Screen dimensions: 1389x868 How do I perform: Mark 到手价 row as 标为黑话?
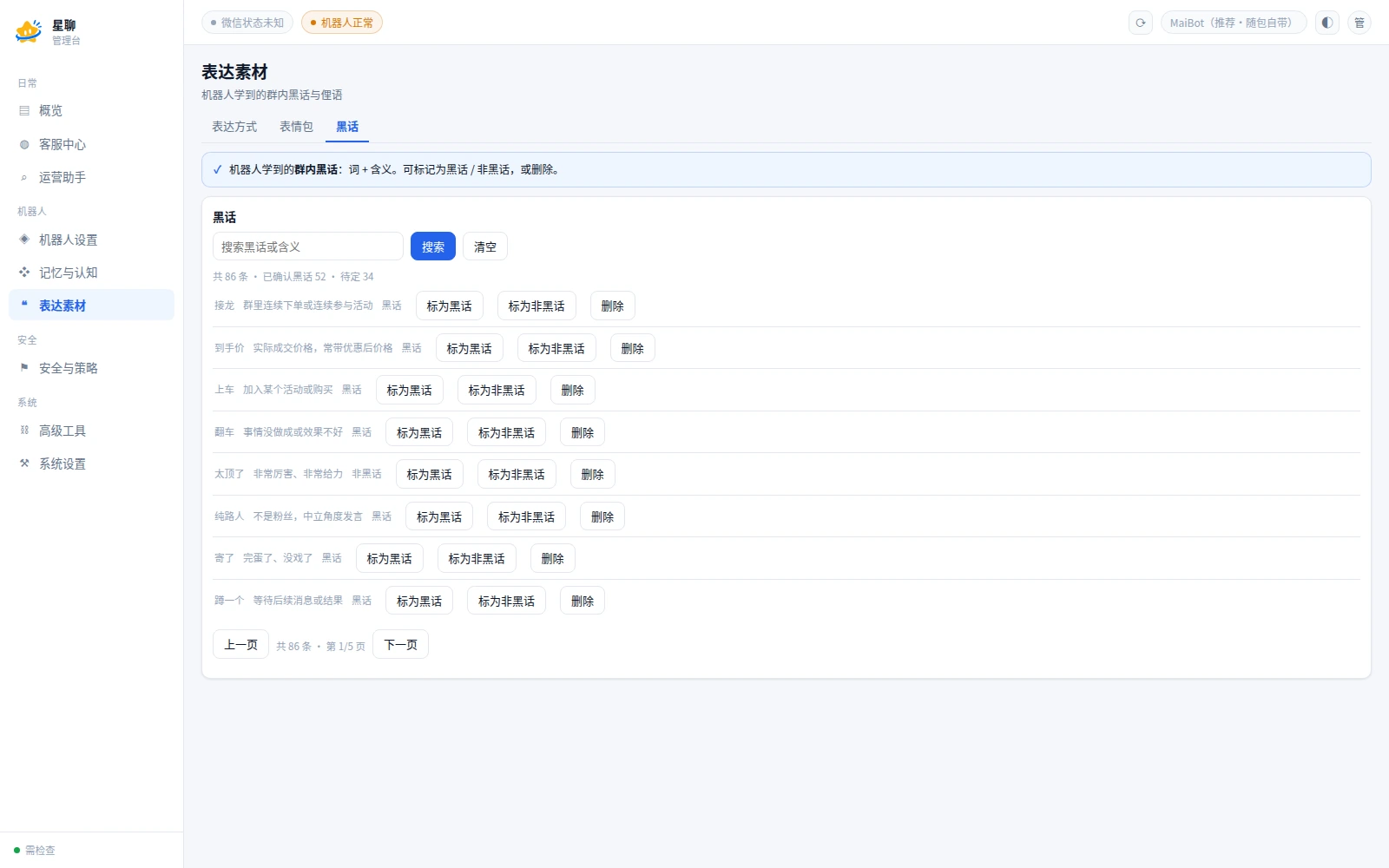(x=470, y=348)
